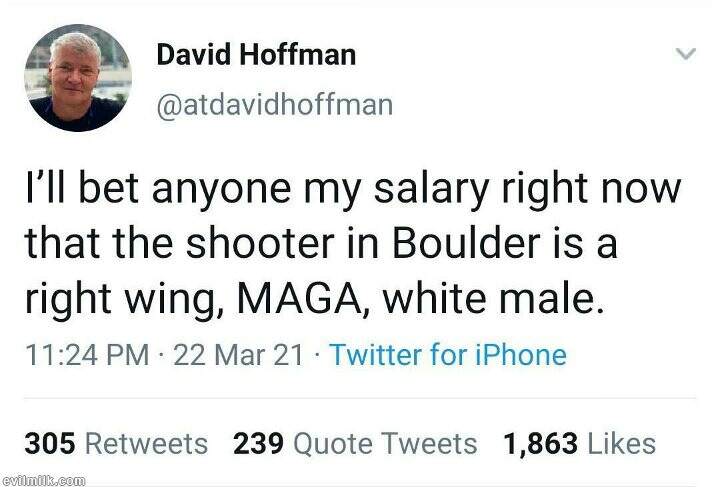Viewport: 720px width, 487px height.
Task: Click the David Hoffman display name
Action: pos(256,54)
